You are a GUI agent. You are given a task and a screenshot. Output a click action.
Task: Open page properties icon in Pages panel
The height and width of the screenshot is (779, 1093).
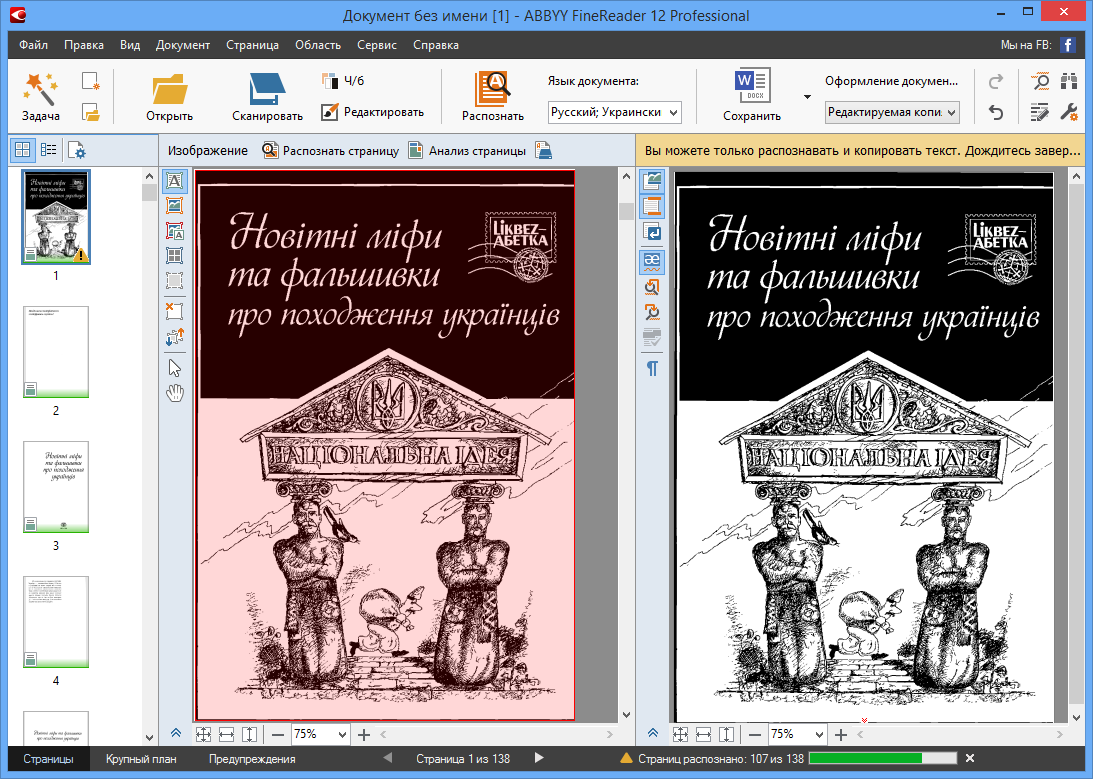(75, 150)
